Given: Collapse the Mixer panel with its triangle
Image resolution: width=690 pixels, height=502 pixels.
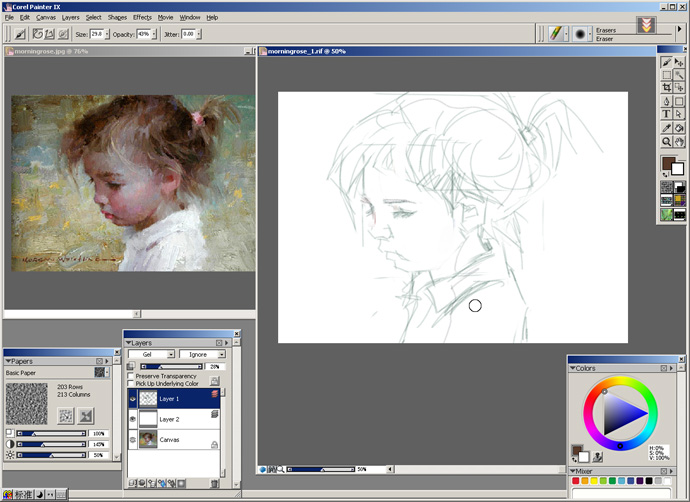Looking at the screenshot, I should (x=573, y=471).
